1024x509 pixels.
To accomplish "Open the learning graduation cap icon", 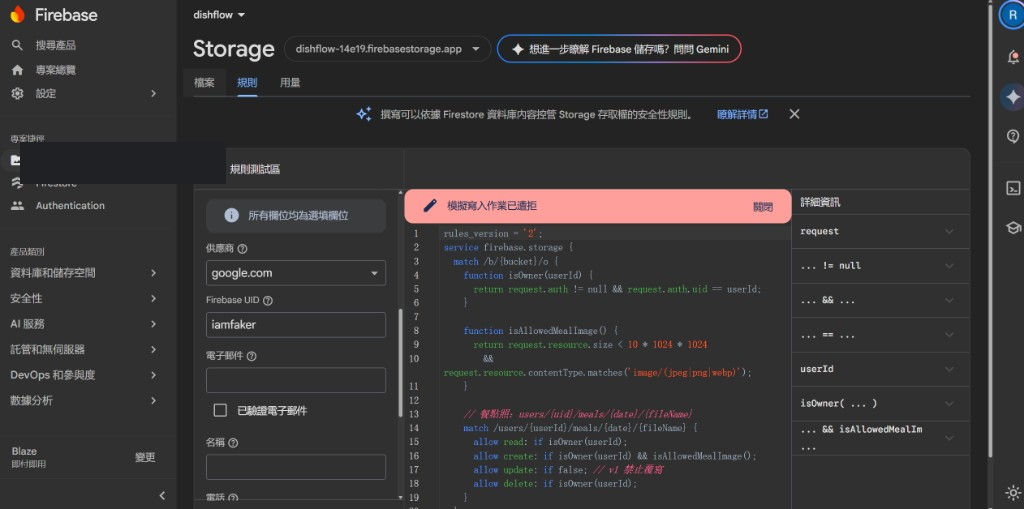I will pyautogui.click(x=1013, y=227).
